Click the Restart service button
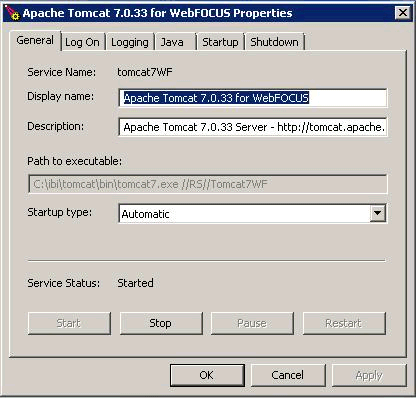 click(x=344, y=323)
